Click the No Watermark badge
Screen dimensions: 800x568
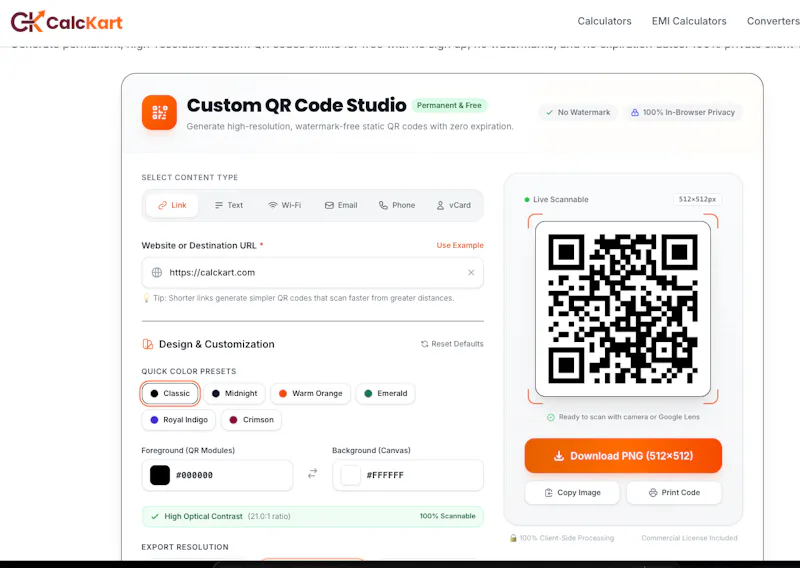coord(578,112)
